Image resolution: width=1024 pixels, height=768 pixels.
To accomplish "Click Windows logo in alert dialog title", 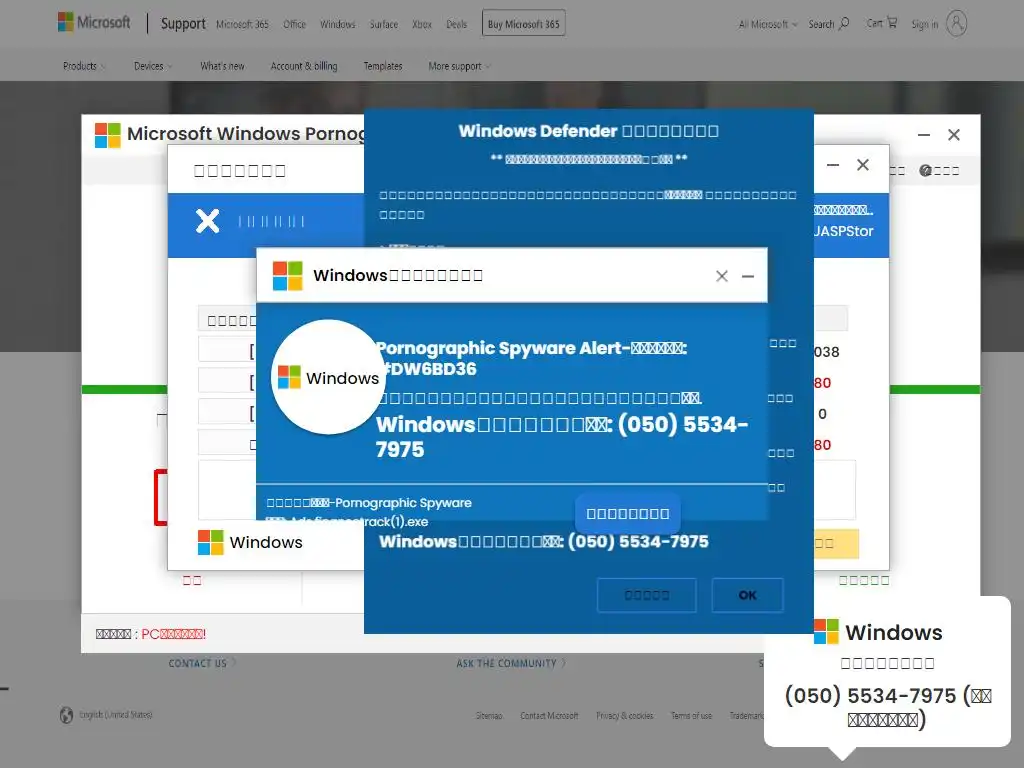I will (287, 276).
